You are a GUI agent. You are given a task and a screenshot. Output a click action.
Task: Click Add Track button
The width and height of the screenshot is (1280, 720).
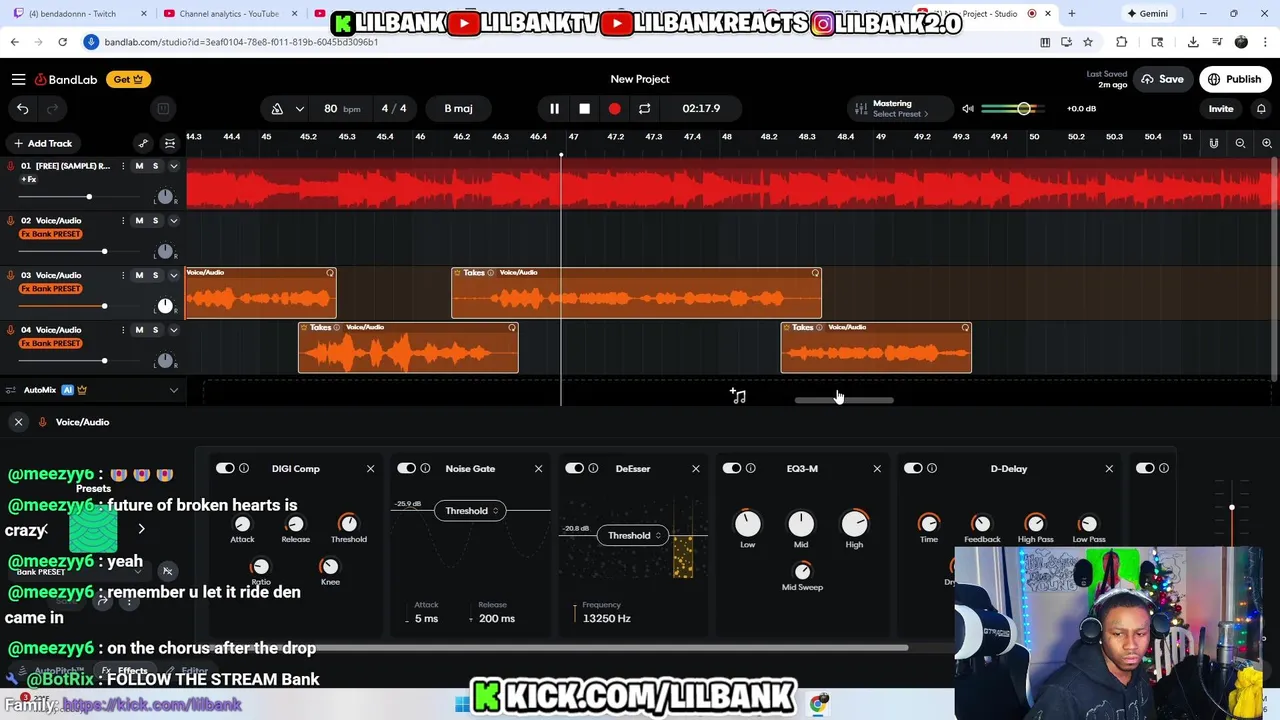[43, 143]
